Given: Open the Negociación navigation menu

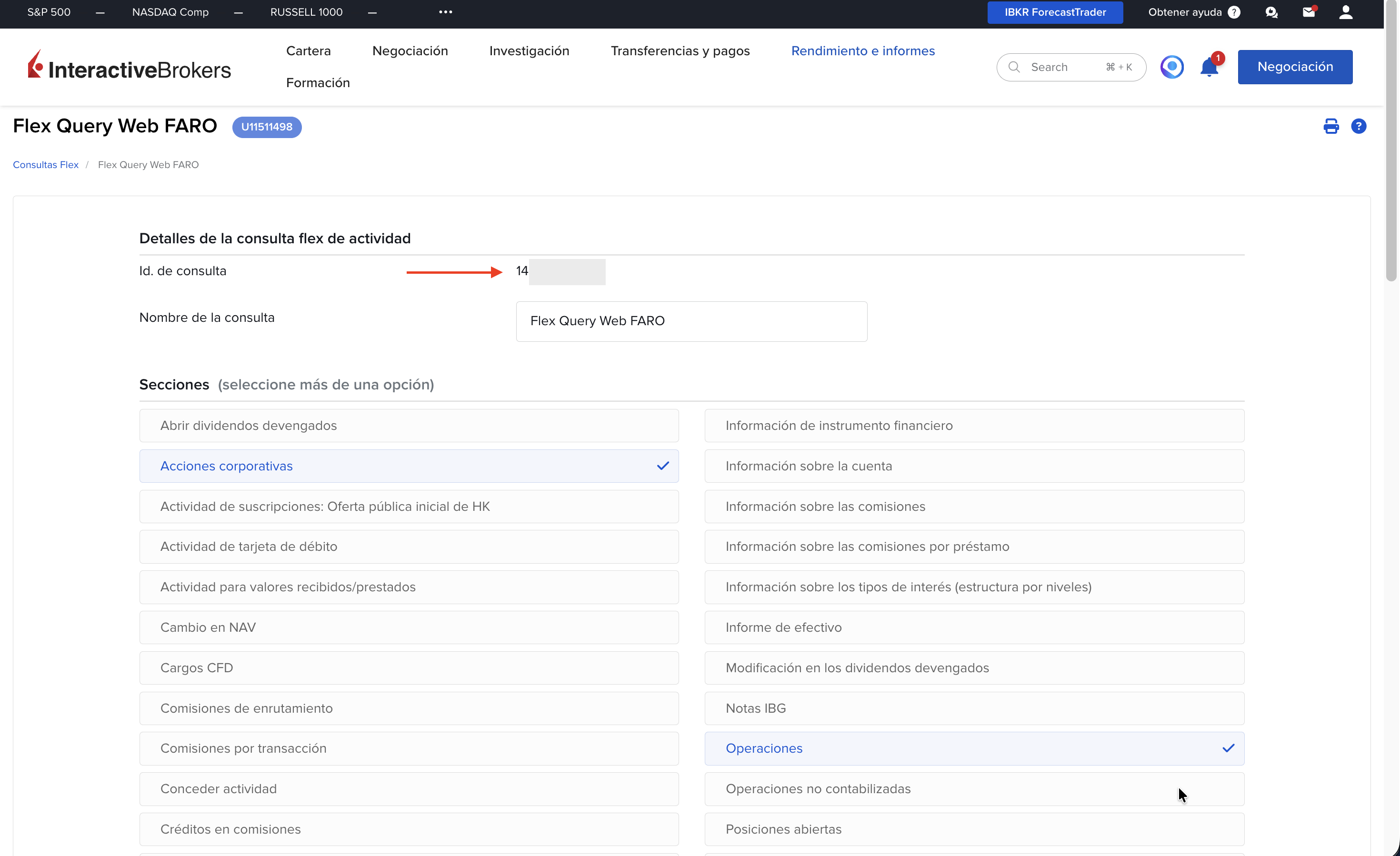Looking at the screenshot, I should (410, 51).
